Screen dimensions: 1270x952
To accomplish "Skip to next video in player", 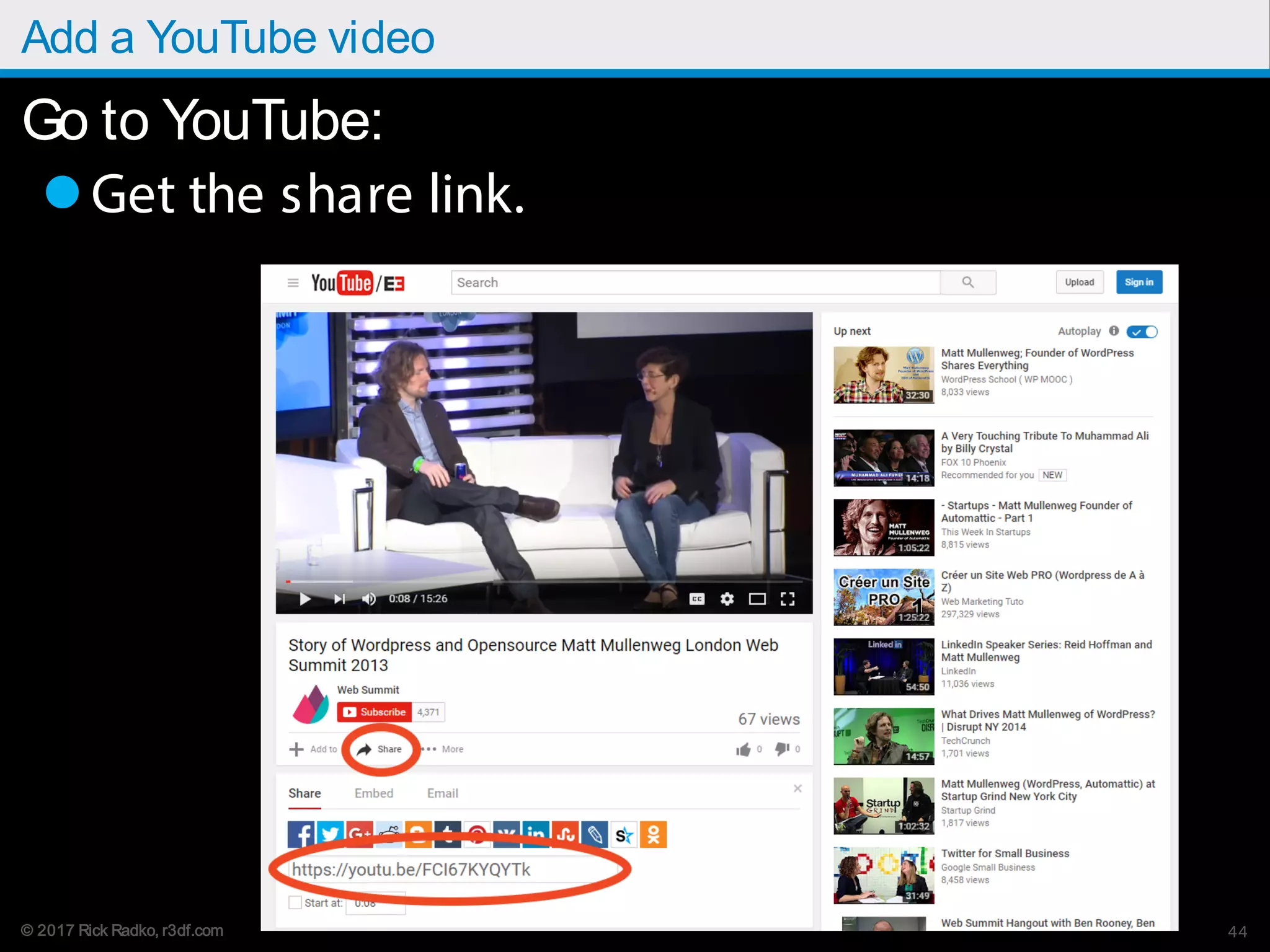I will [x=339, y=599].
